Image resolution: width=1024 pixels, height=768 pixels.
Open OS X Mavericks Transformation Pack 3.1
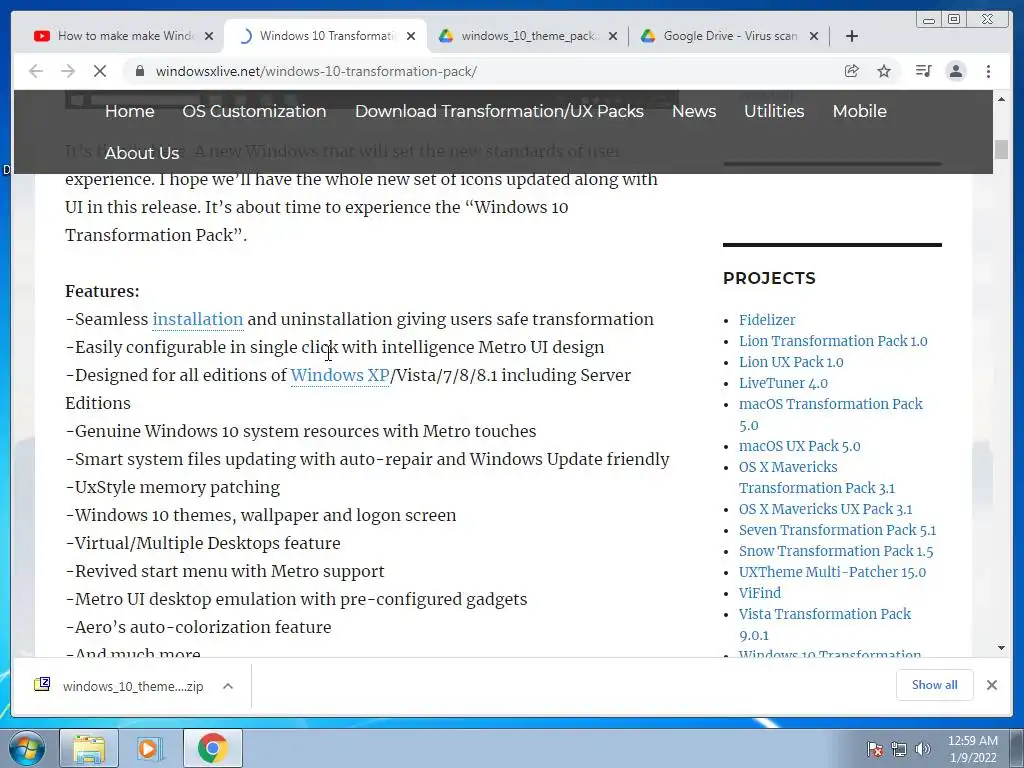pos(816,477)
